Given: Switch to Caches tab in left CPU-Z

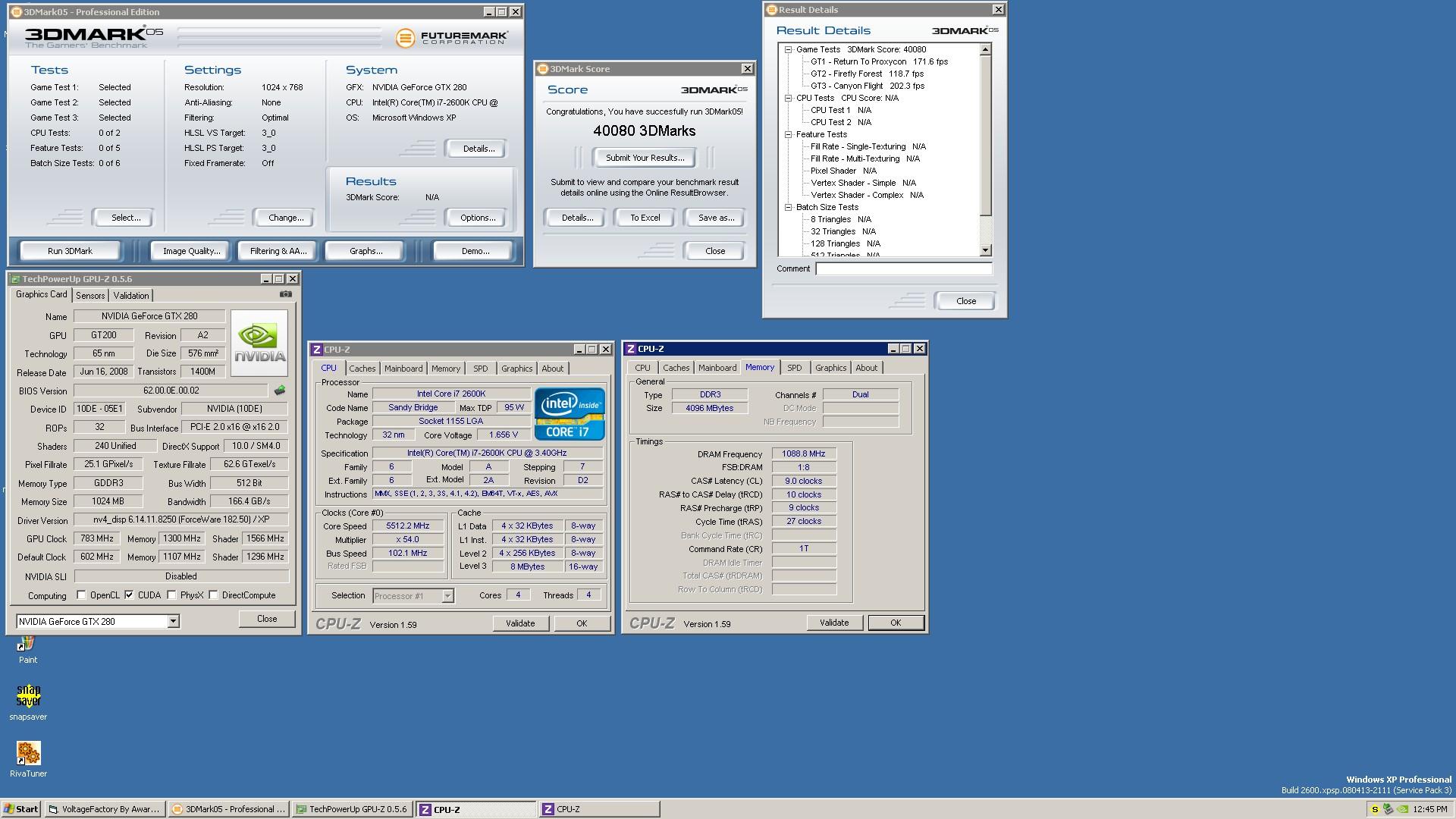Looking at the screenshot, I should (362, 369).
